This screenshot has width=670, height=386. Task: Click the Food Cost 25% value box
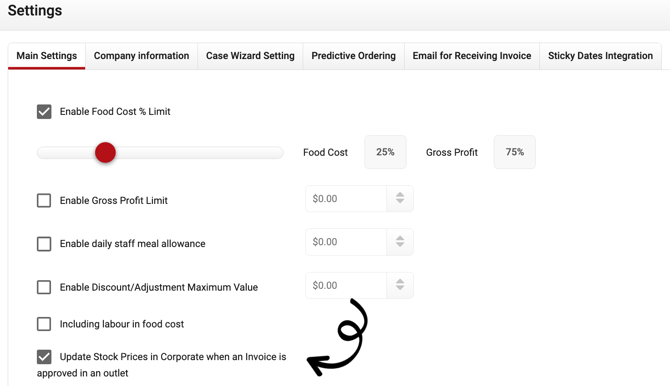[385, 152]
